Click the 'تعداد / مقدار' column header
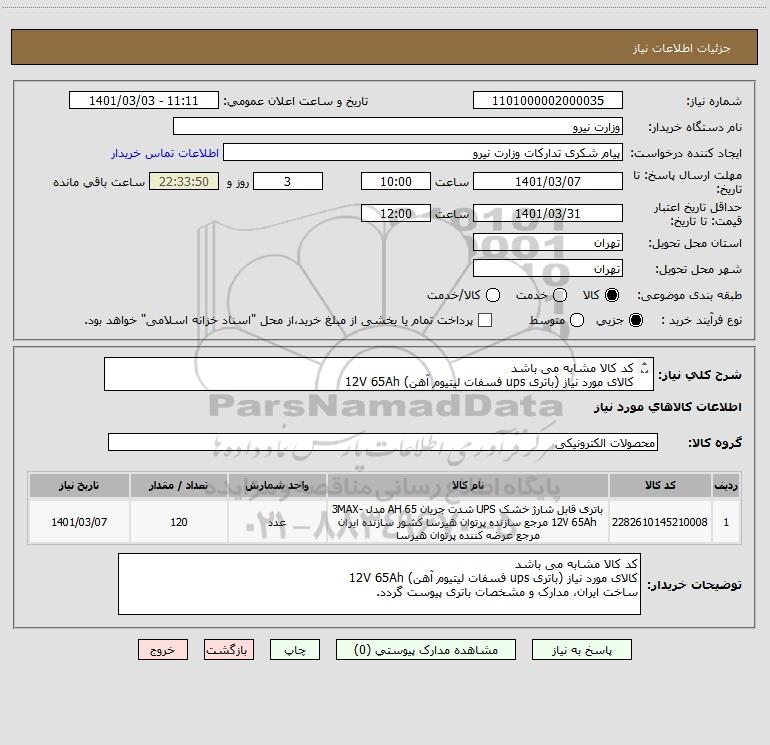 (x=179, y=485)
